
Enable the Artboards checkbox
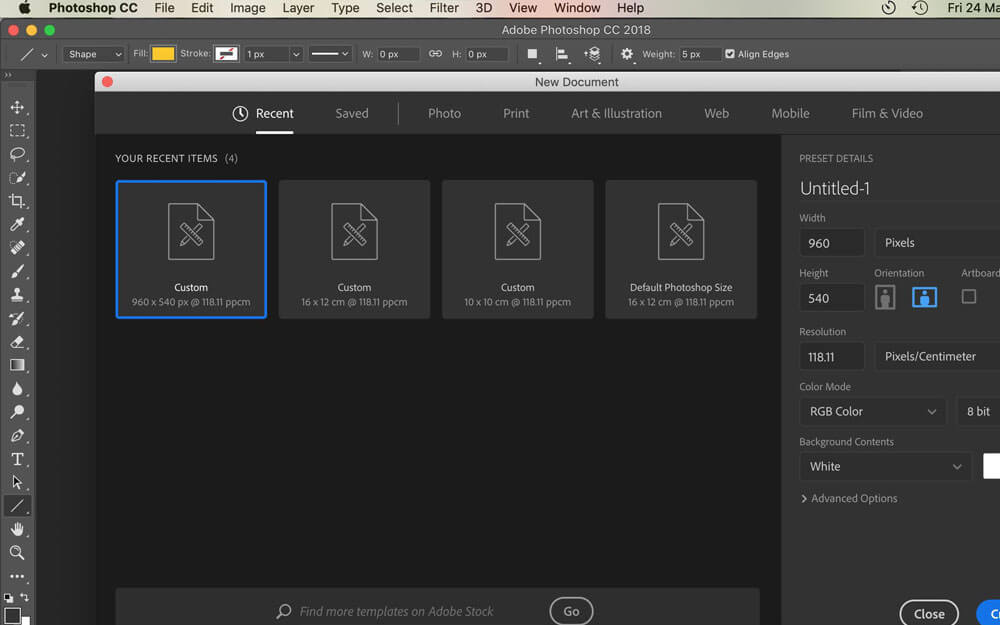[969, 297]
